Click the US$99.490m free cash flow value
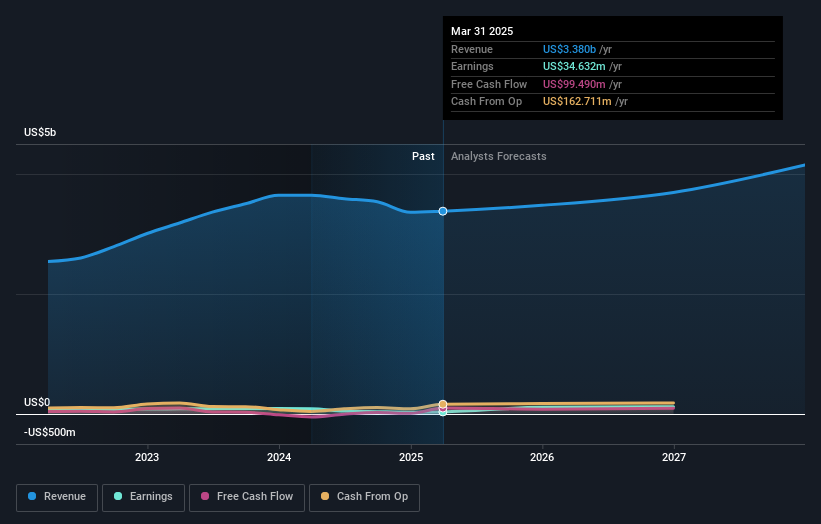821x524 pixels. 574,84
